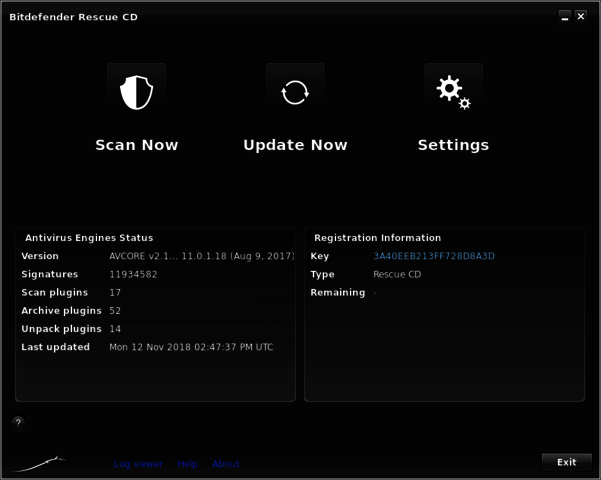601x480 pixels.
Task: Click the Bitdefender logo in the bottom corner
Action: [38, 464]
